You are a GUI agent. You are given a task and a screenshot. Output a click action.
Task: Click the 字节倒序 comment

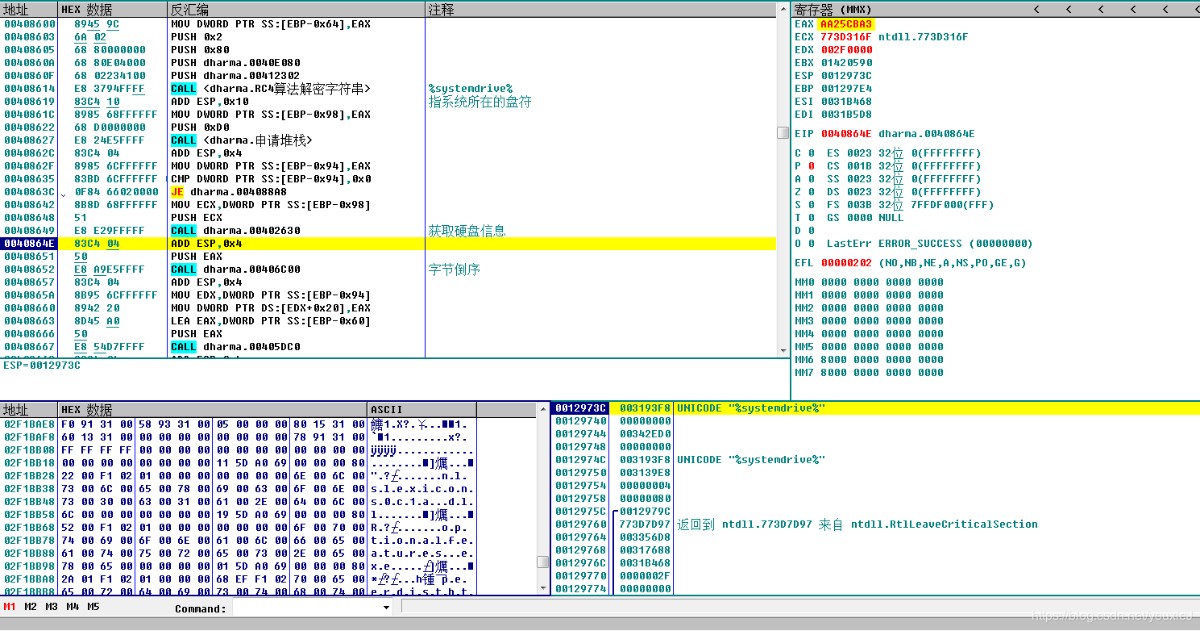455,270
